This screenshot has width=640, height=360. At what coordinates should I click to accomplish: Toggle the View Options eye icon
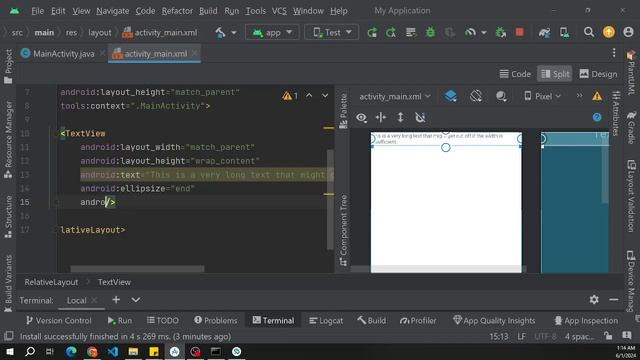361,118
